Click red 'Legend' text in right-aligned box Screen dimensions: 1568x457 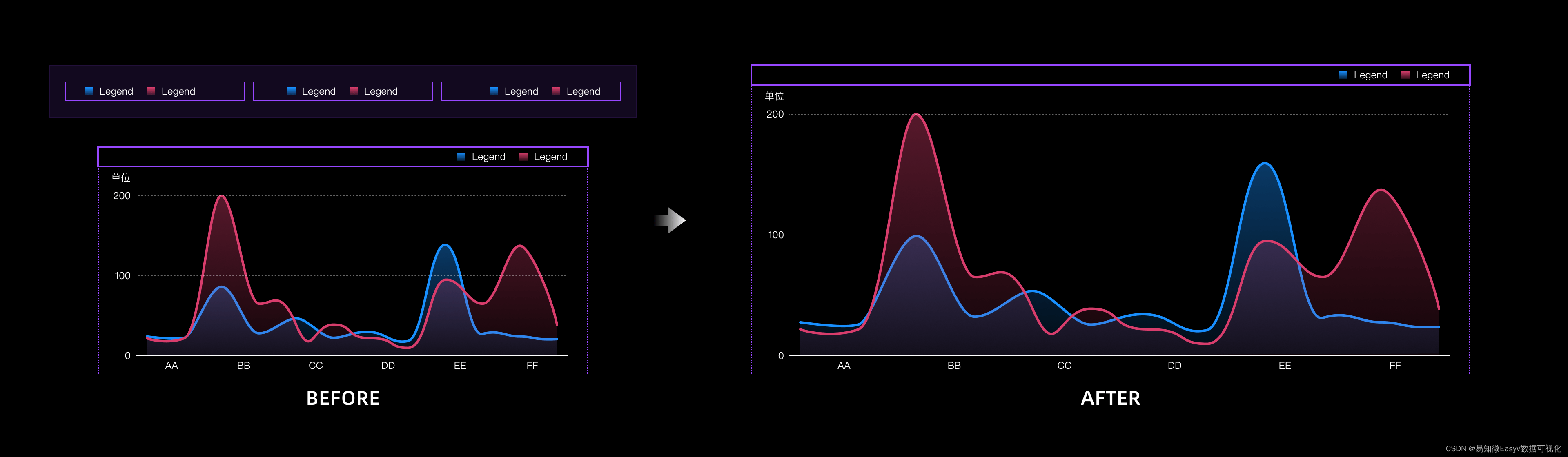[x=584, y=91]
